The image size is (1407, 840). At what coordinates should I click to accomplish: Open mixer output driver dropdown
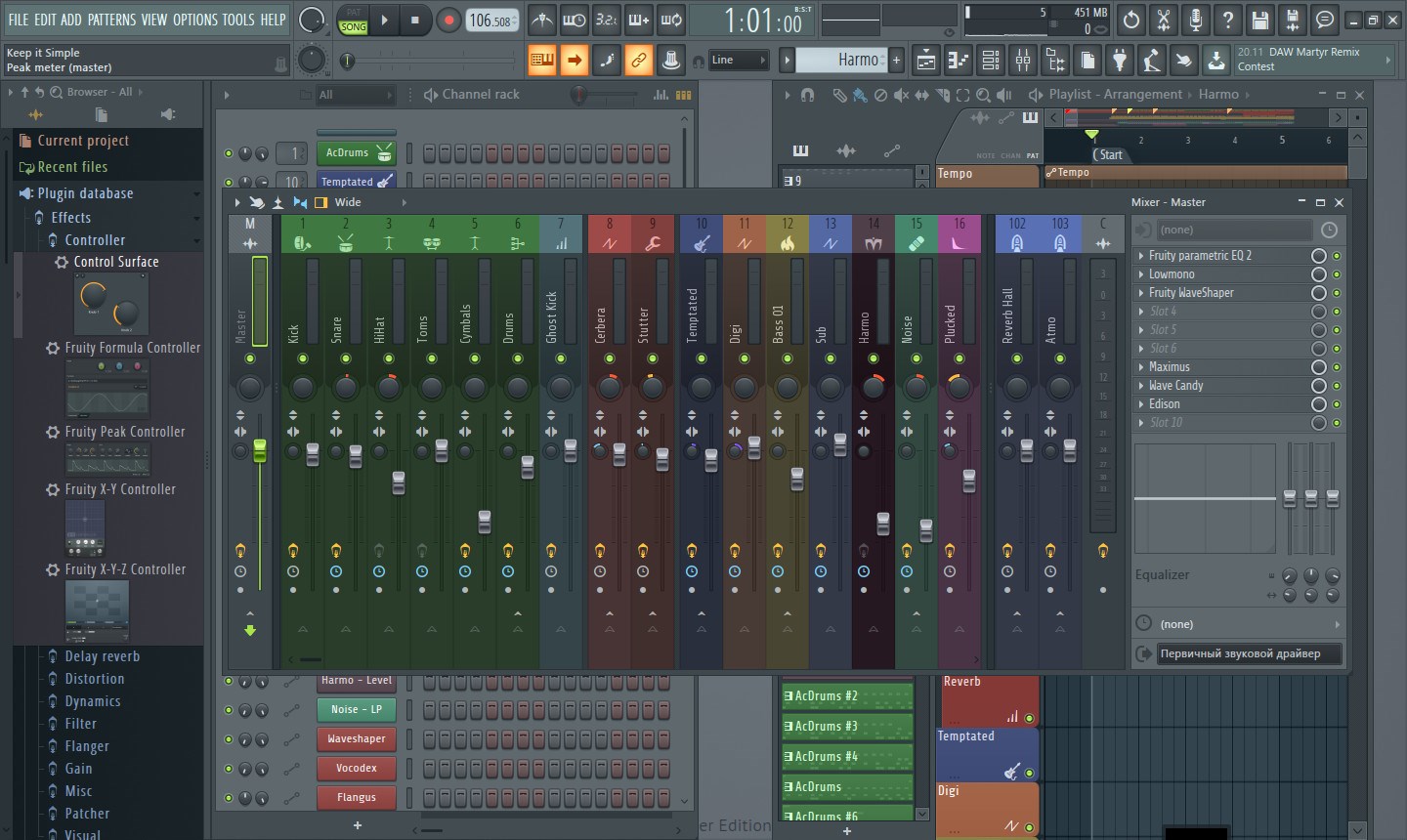click(x=1250, y=653)
